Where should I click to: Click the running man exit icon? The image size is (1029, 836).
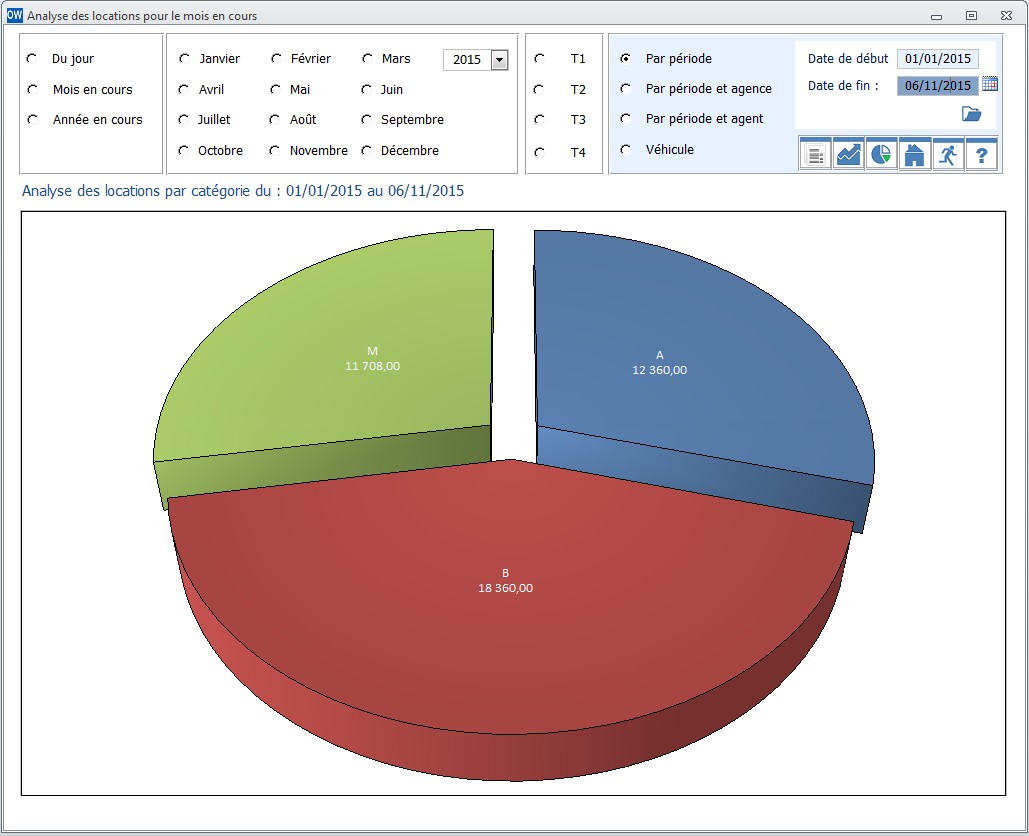[948, 155]
